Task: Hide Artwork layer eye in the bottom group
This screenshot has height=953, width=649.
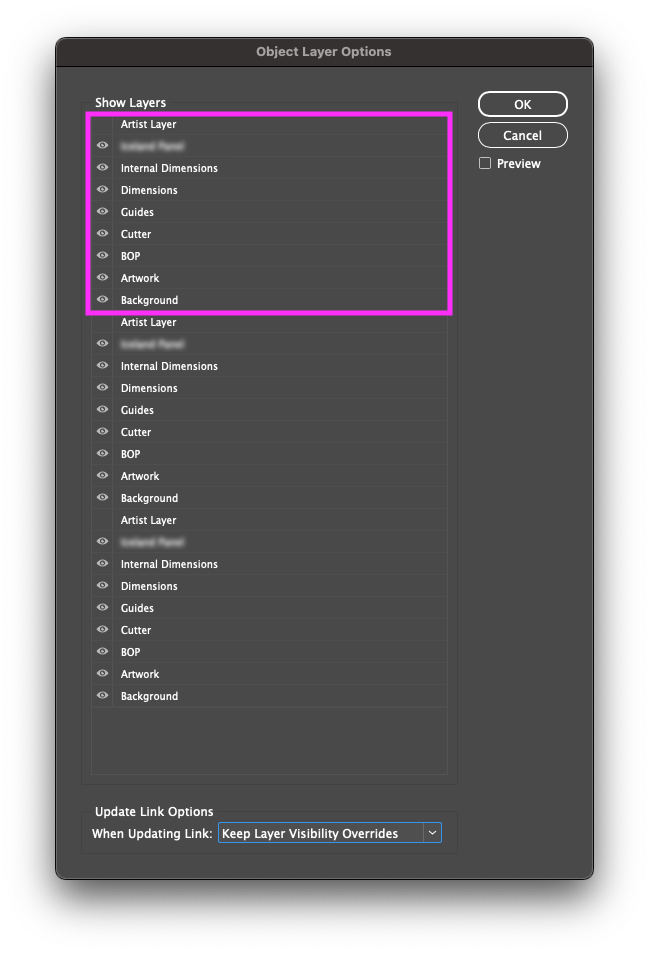Action: (102, 674)
